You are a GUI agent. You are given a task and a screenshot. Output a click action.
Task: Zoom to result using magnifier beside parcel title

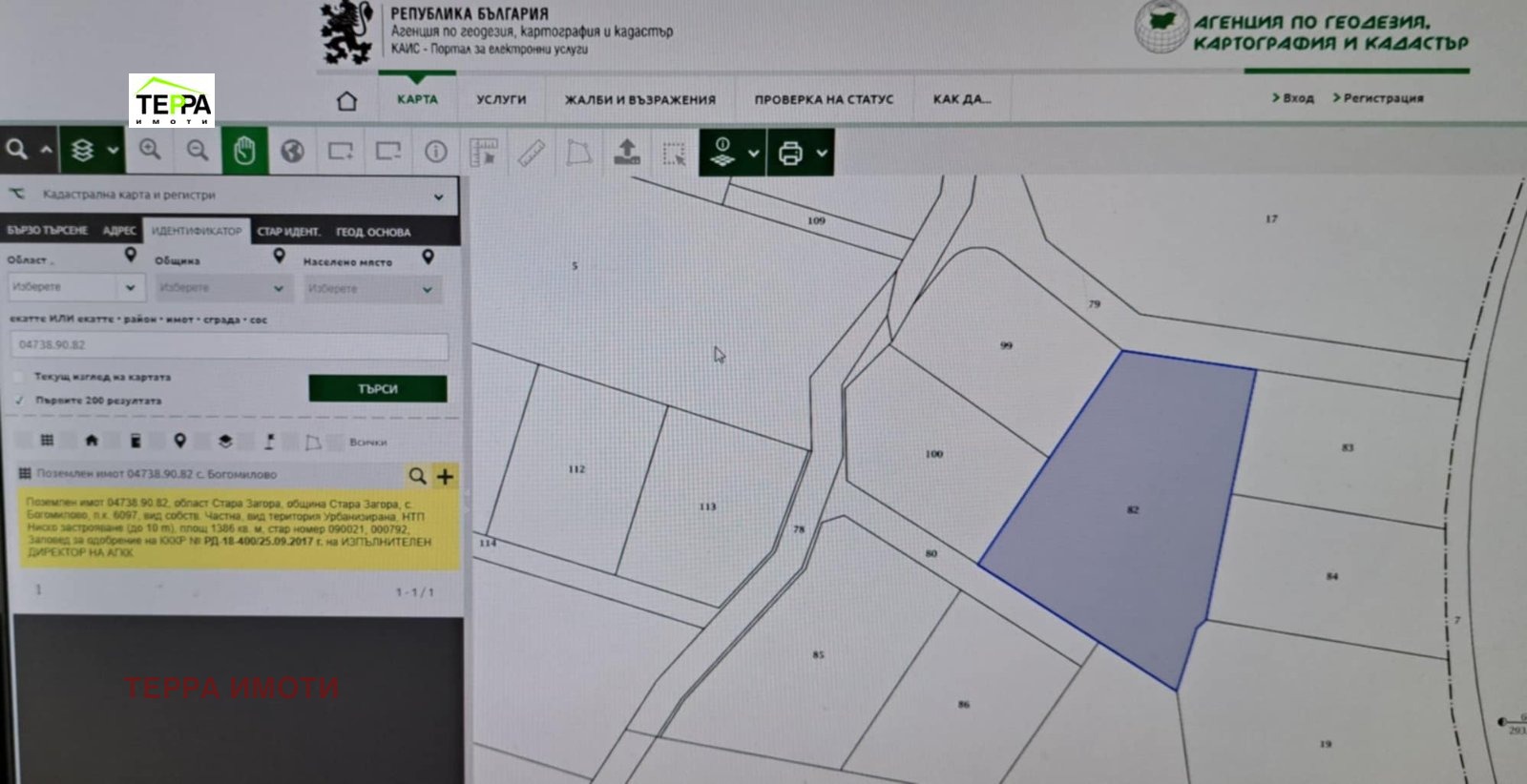(x=417, y=475)
